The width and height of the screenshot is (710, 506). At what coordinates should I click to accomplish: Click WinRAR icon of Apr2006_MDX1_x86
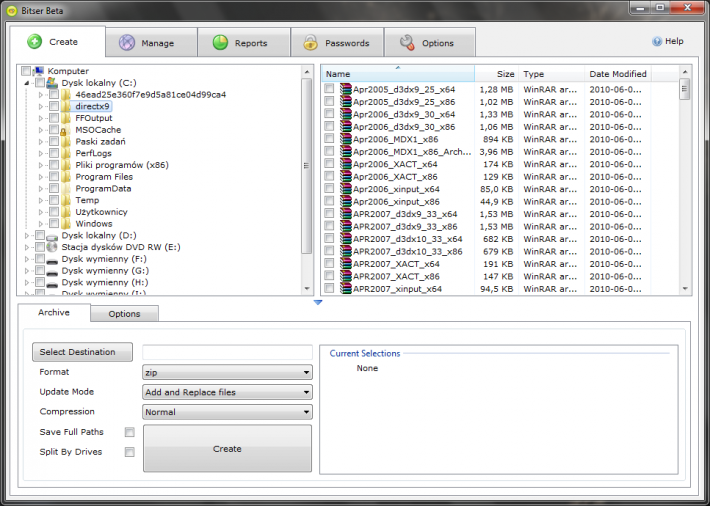[x=346, y=139]
